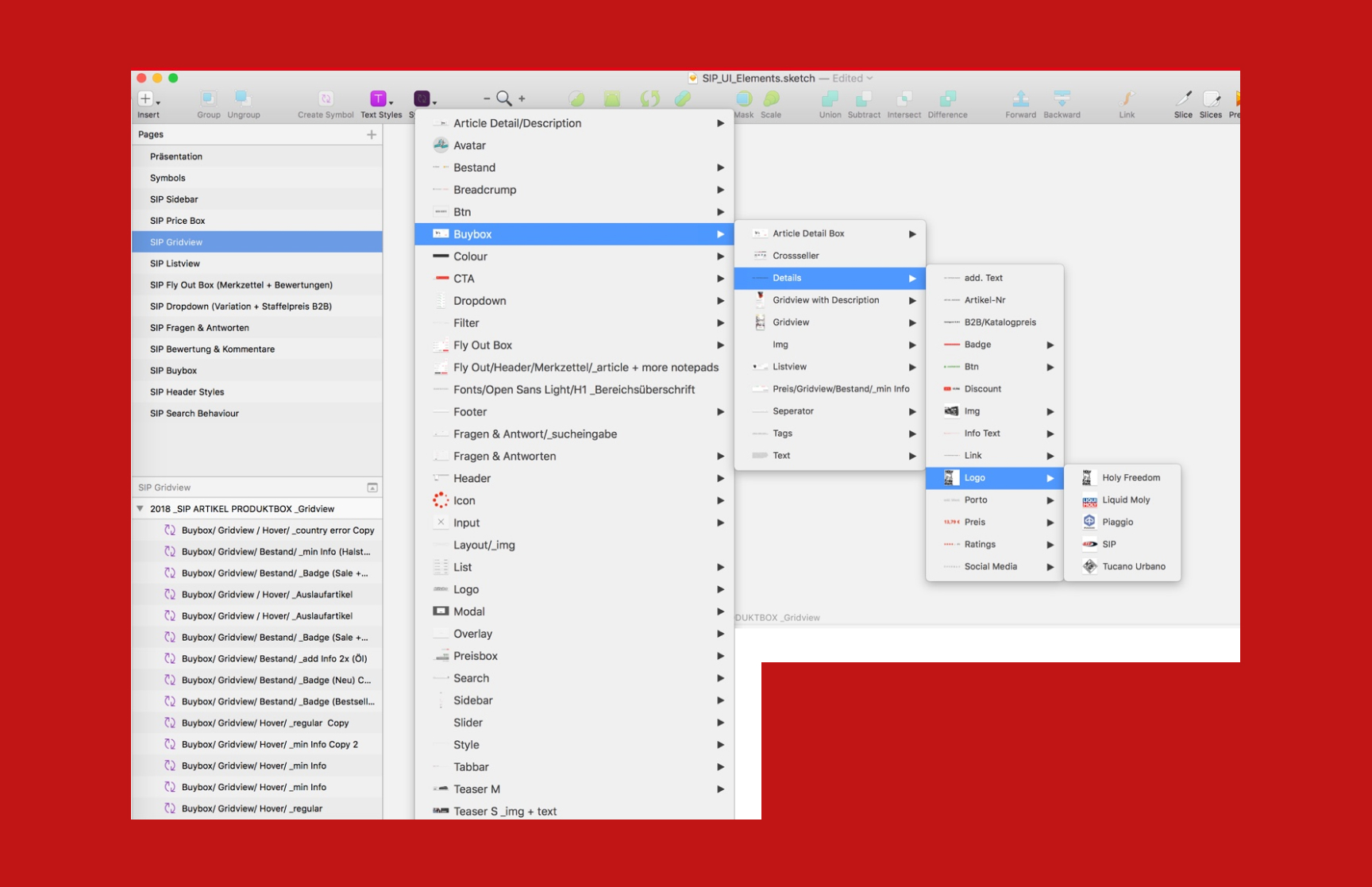The height and width of the screenshot is (887, 1372).
Task: Click the Mask toolbar icon
Action: click(744, 98)
